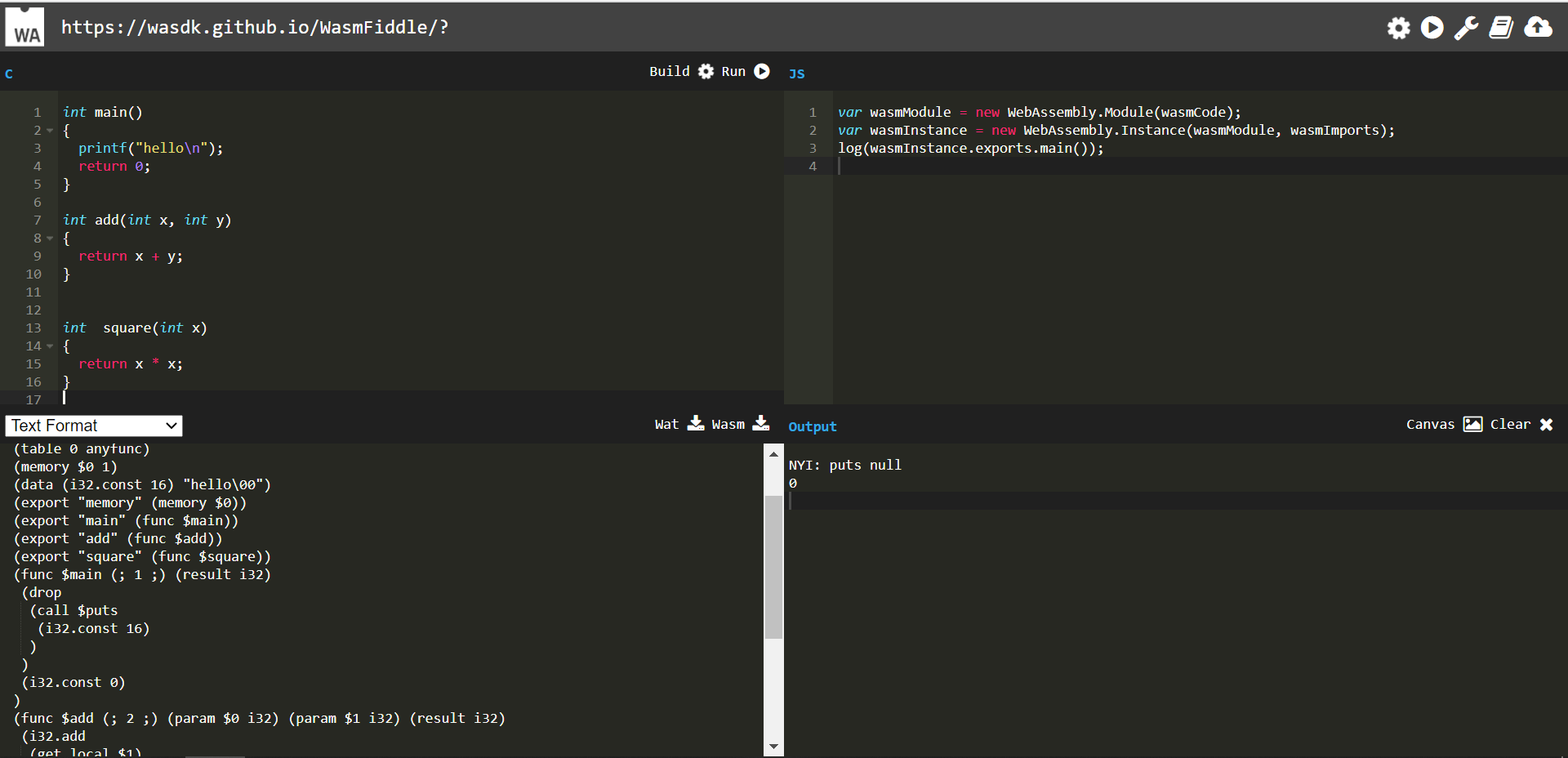Screen dimensions: 1568x758
Task: Click the Run play icon in C pane
Action: pos(762,71)
